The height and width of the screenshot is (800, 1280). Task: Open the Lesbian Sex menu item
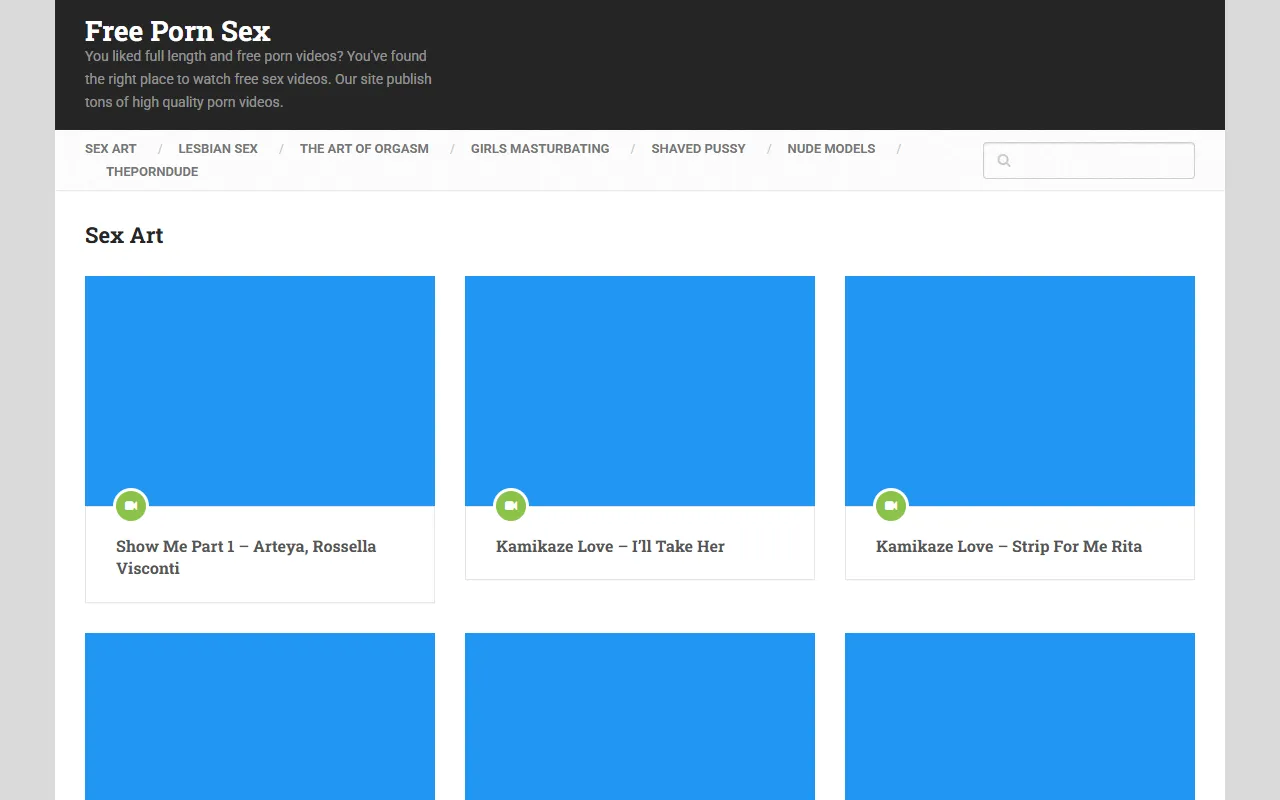pos(218,149)
